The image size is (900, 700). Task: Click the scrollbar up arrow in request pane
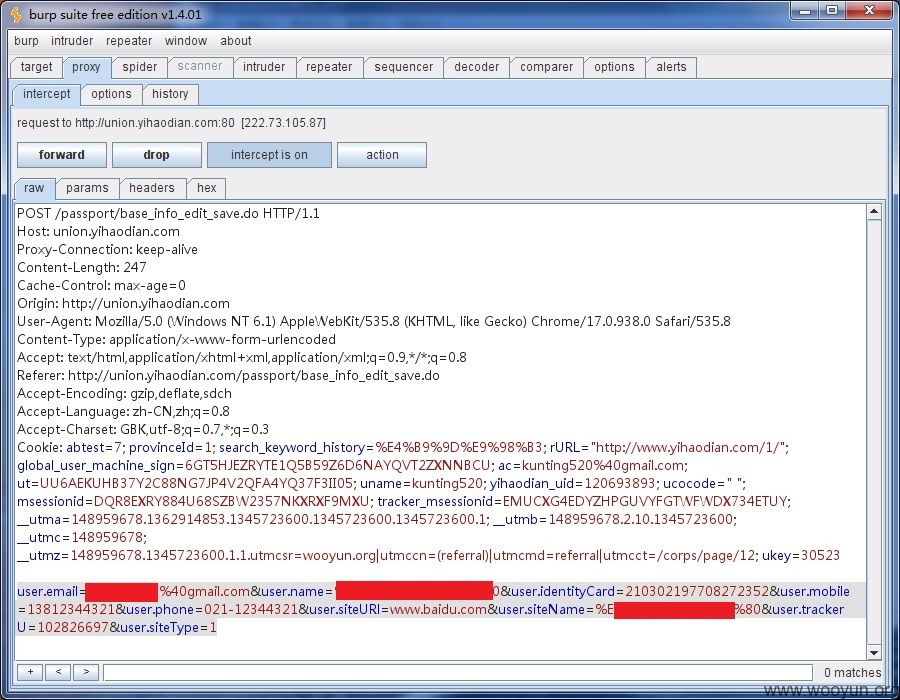[874, 212]
